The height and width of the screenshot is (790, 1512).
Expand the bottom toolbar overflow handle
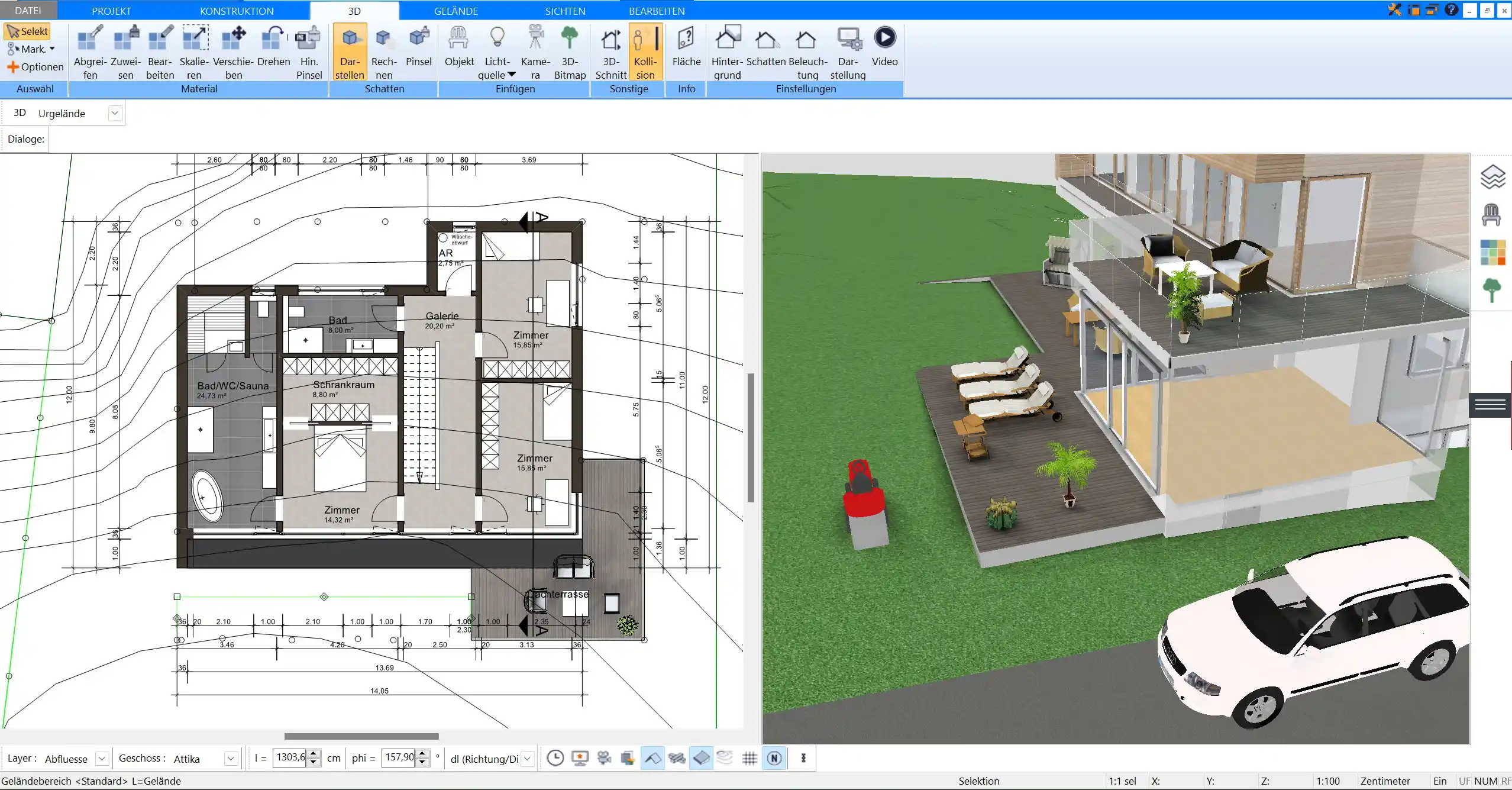click(x=803, y=758)
